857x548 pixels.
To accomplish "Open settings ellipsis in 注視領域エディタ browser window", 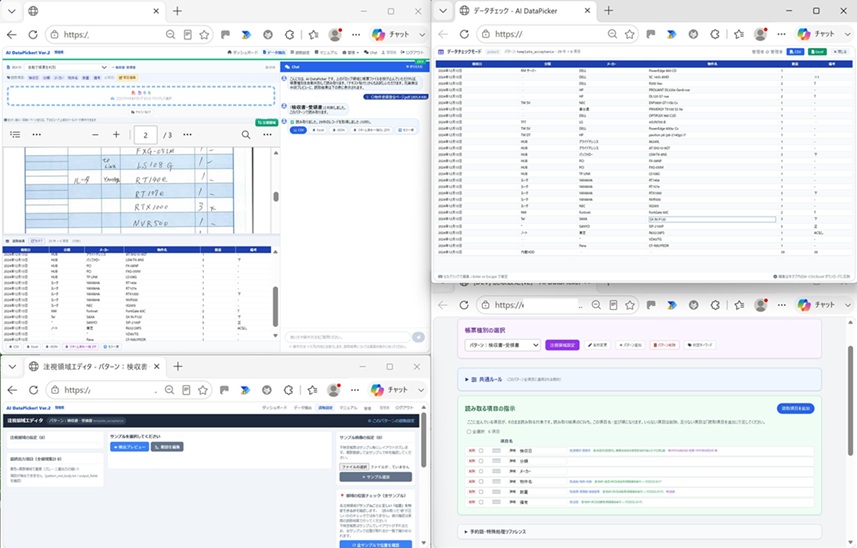I will click(x=355, y=390).
